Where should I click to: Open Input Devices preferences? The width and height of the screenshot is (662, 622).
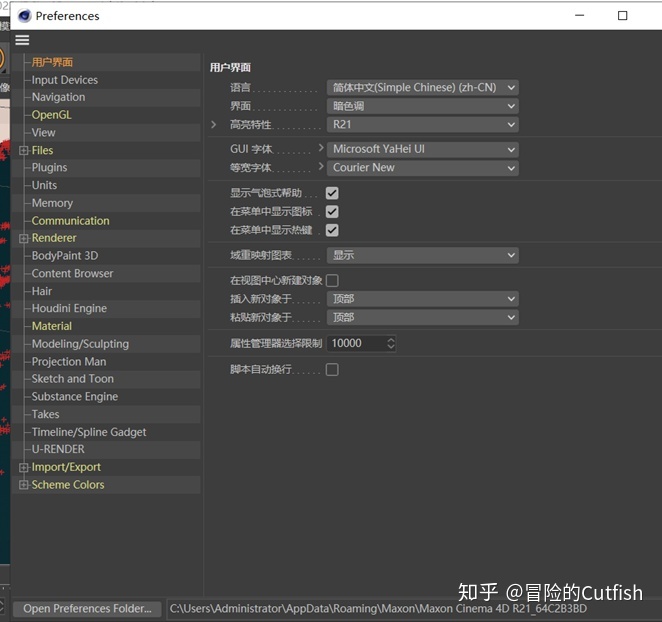click(x=65, y=80)
